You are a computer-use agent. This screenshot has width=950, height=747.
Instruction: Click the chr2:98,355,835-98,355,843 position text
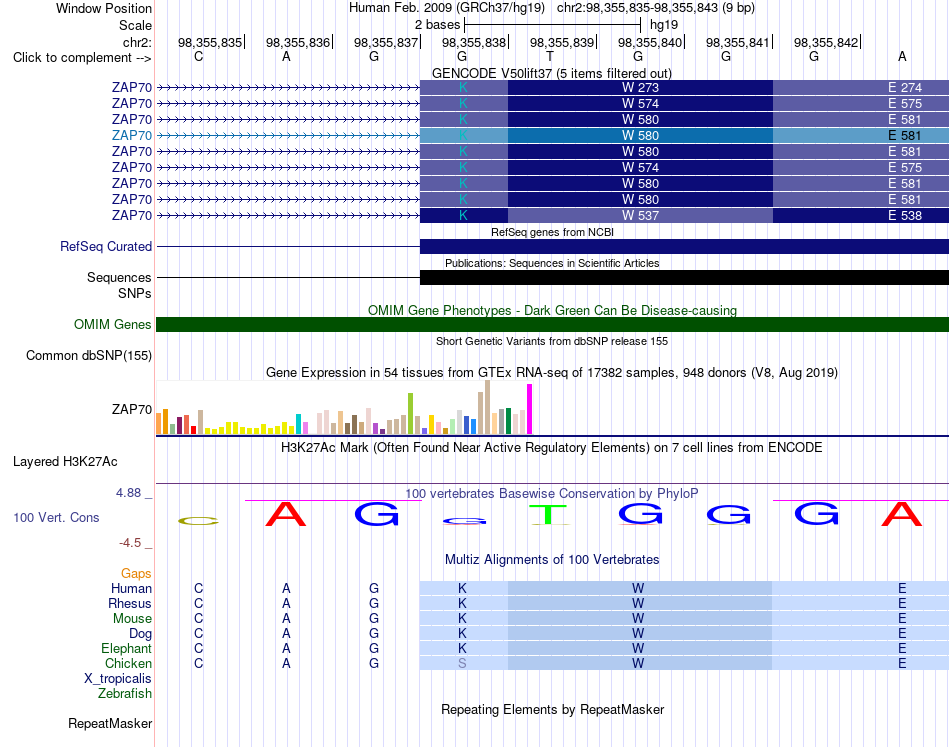656,8
